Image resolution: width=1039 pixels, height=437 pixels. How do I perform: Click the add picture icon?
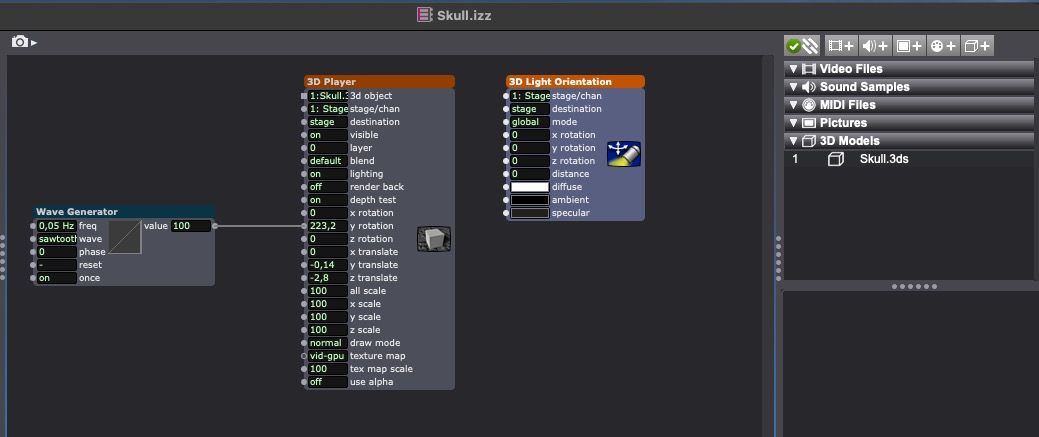tap(909, 46)
